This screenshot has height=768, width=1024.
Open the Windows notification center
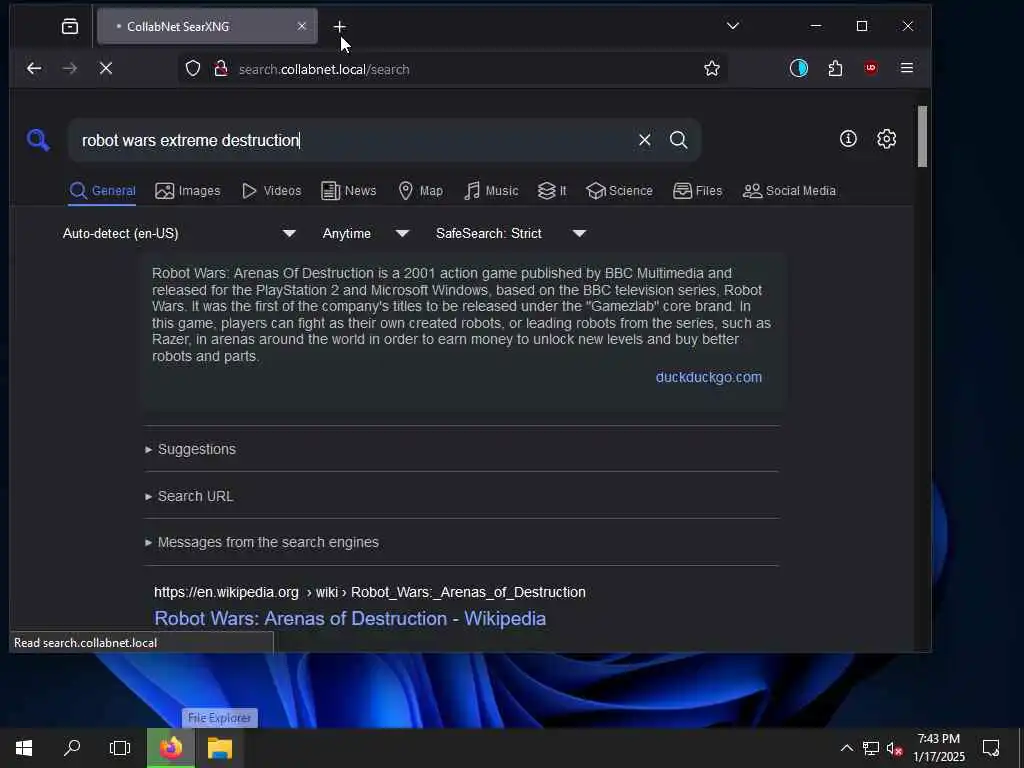[x=991, y=748]
